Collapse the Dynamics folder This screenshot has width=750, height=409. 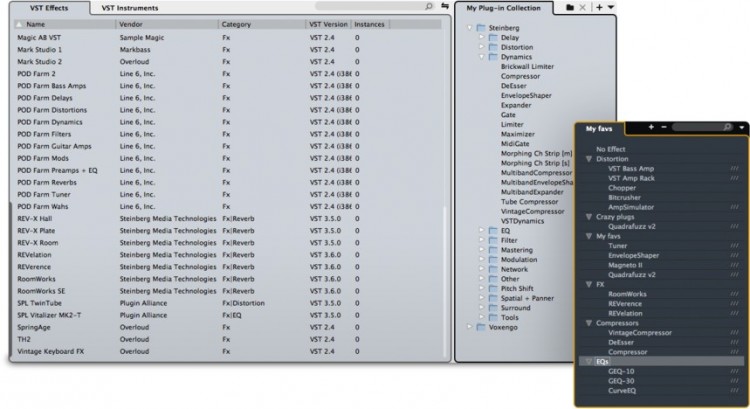tap(482, 56)
